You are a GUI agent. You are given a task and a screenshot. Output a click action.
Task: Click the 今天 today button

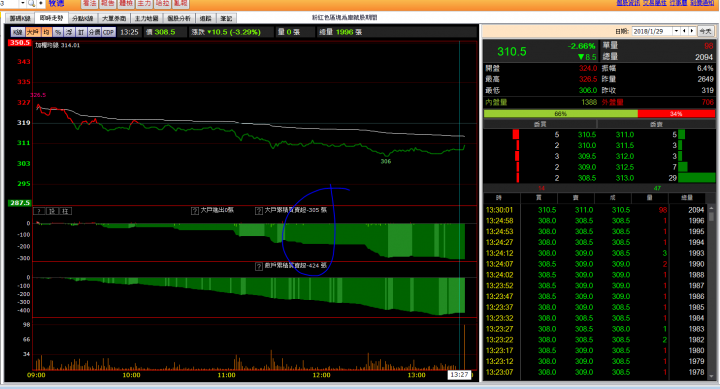tap(705, 31)
